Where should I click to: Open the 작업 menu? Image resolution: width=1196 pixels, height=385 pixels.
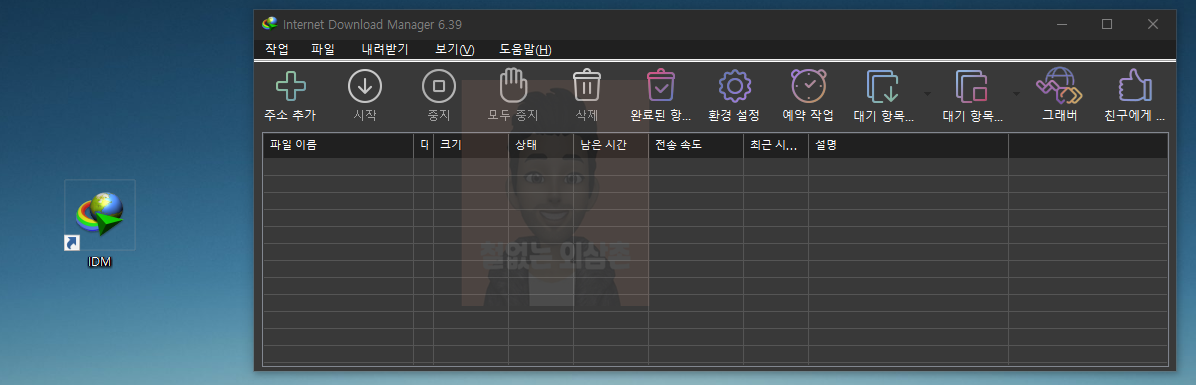tap(277, 50)
